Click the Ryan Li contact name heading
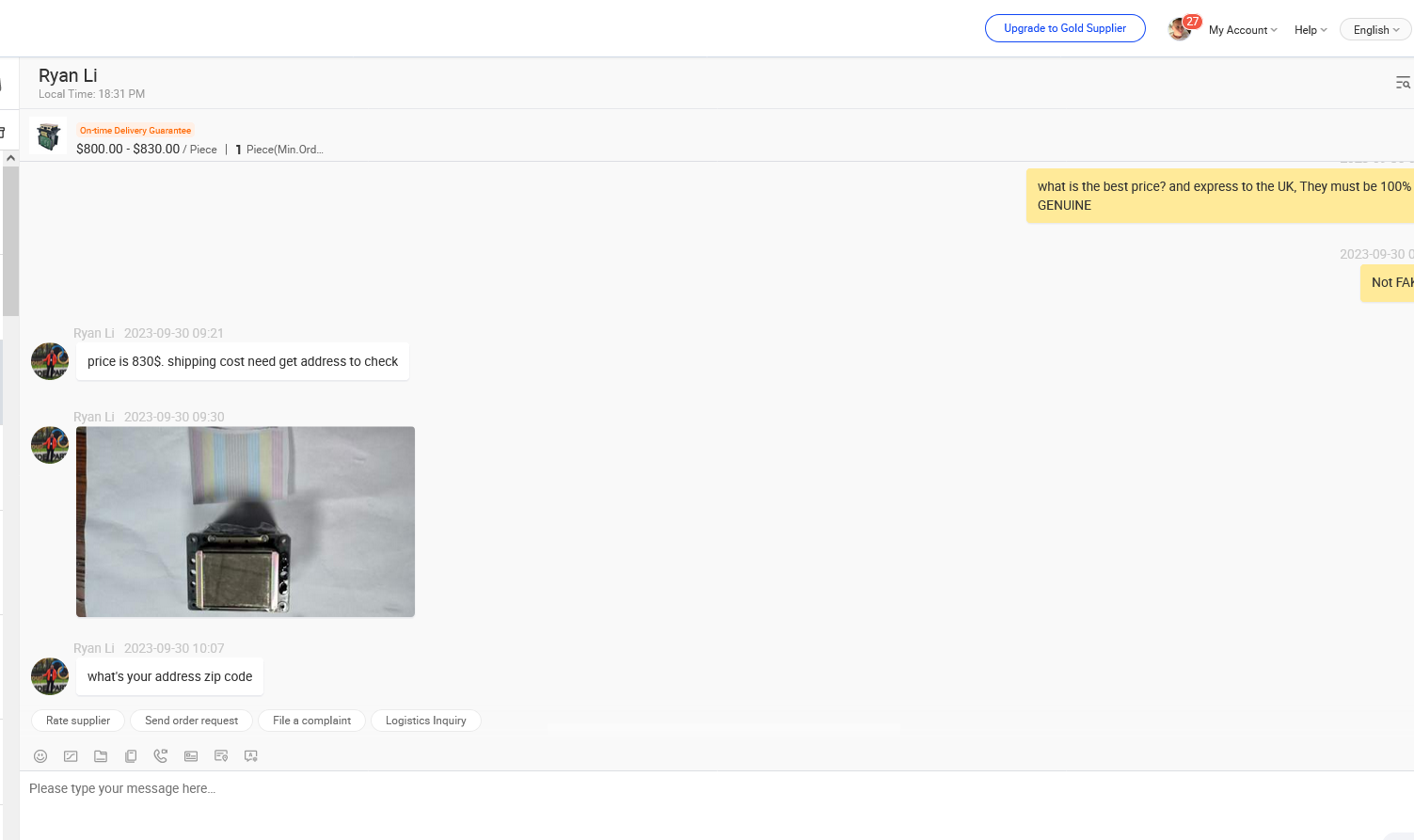 [x=68, y=75]
